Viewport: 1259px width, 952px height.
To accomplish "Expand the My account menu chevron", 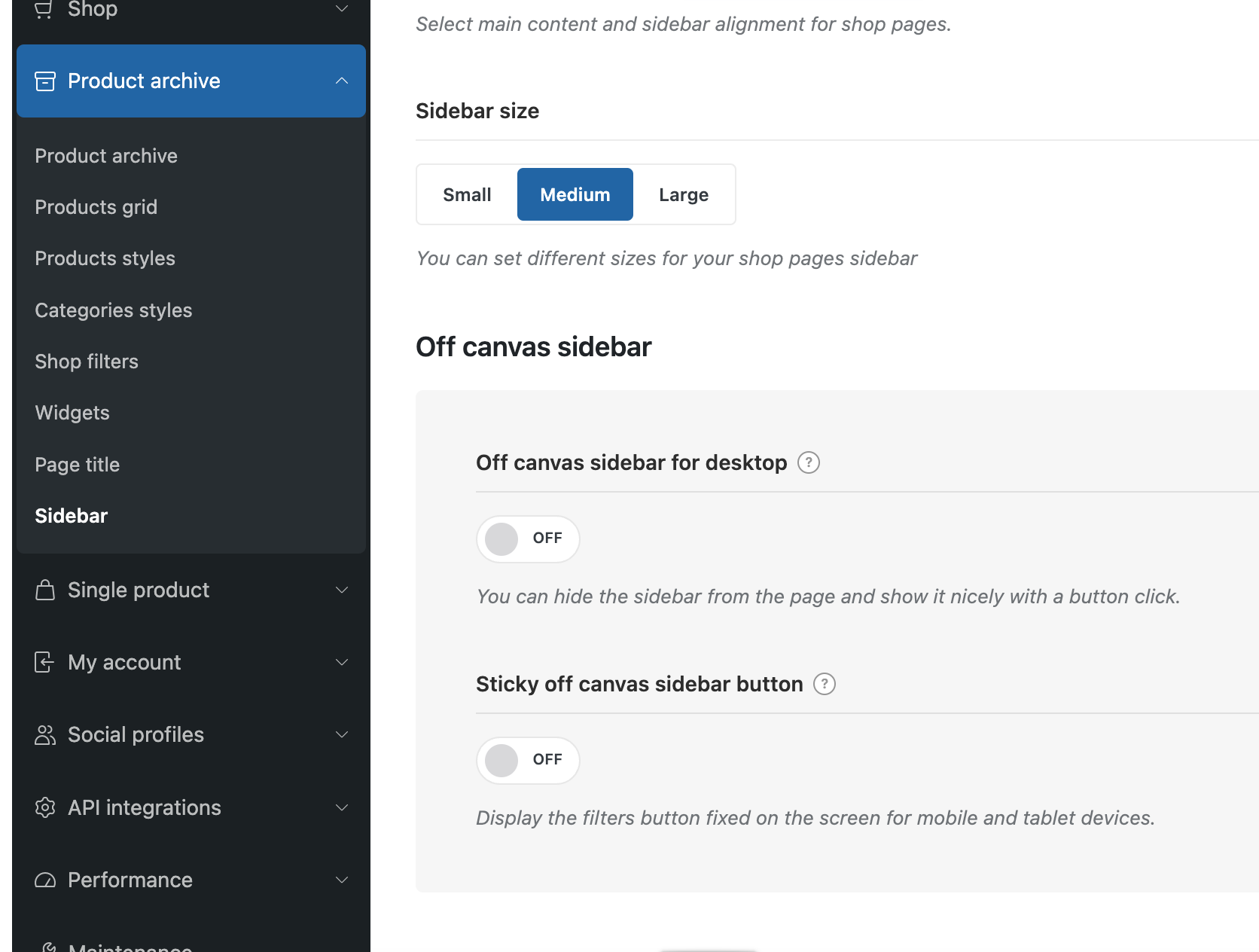I will coord(342,662).
